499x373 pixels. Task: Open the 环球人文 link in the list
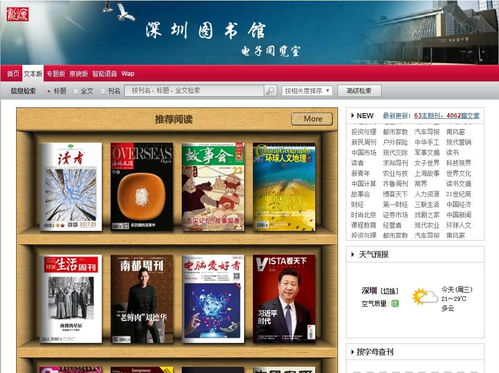pyautogui.click(x=459, y=225)
